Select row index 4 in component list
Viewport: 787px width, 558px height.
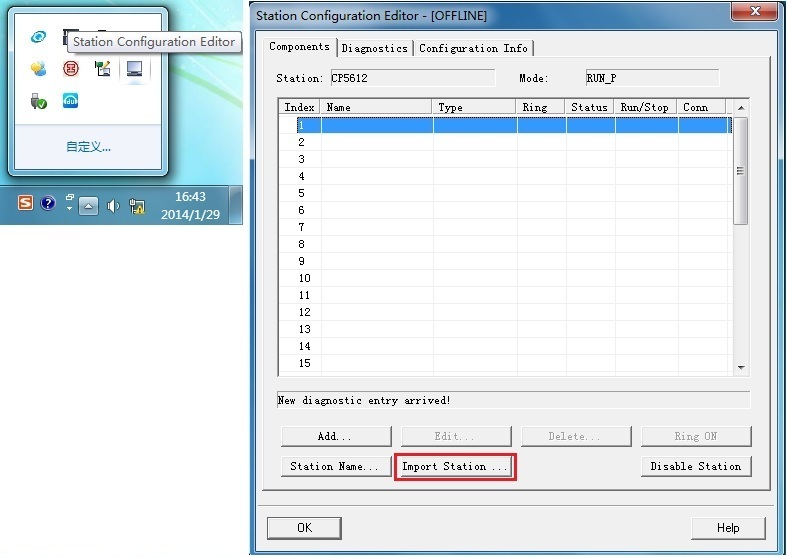[505, 176]
